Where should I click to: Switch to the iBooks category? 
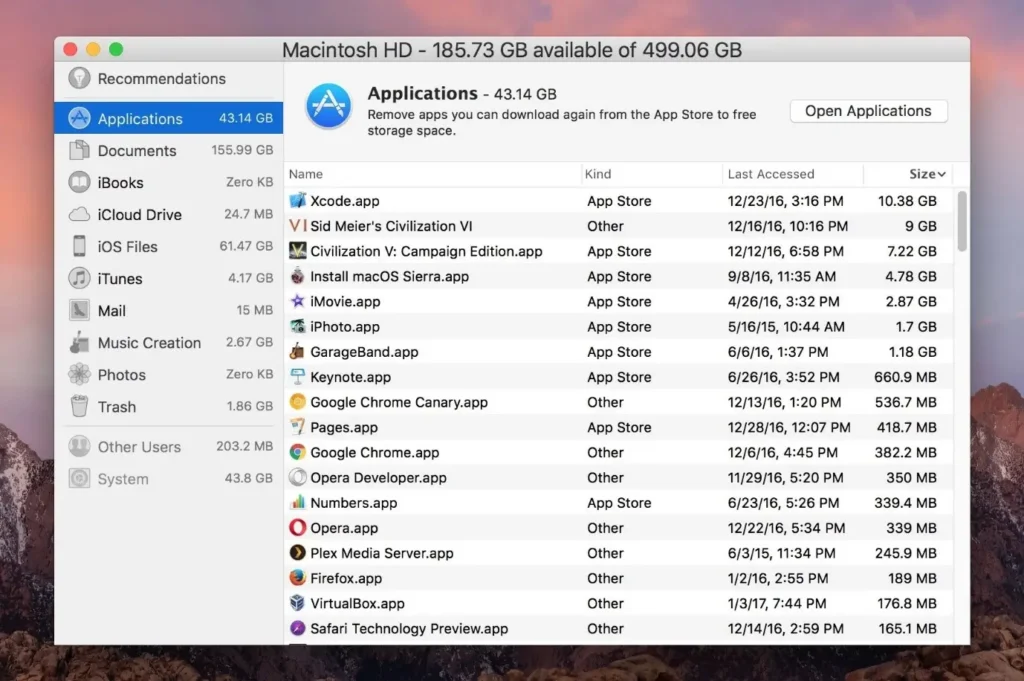168,182
